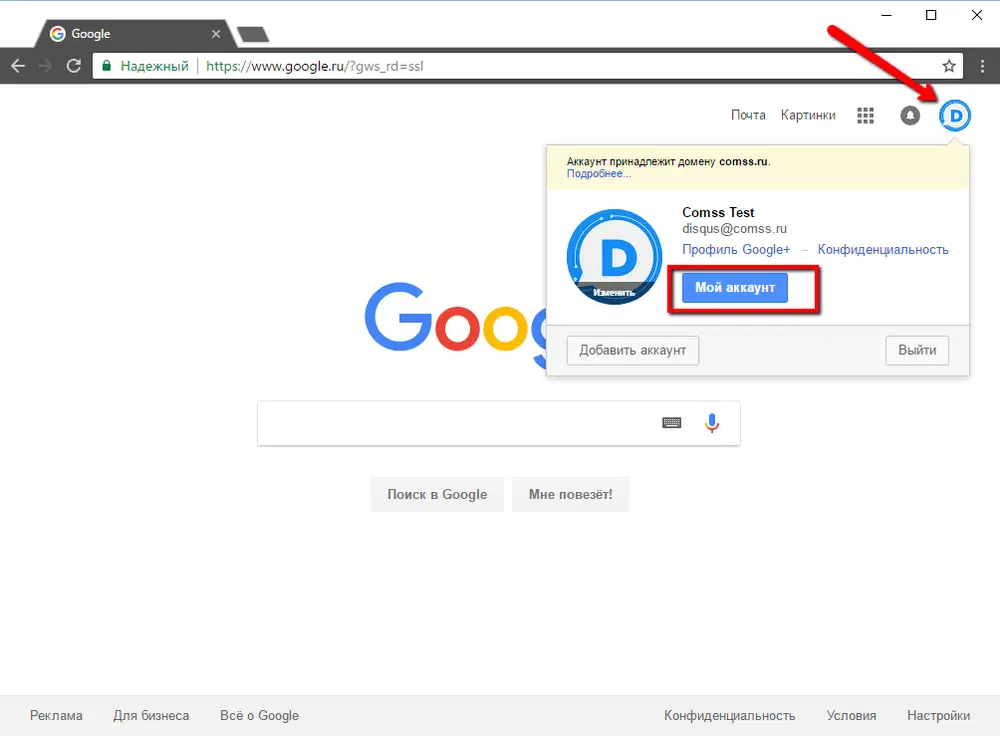Open the Google apps grid
1000x736 pixels.
[x=865, y=115]
